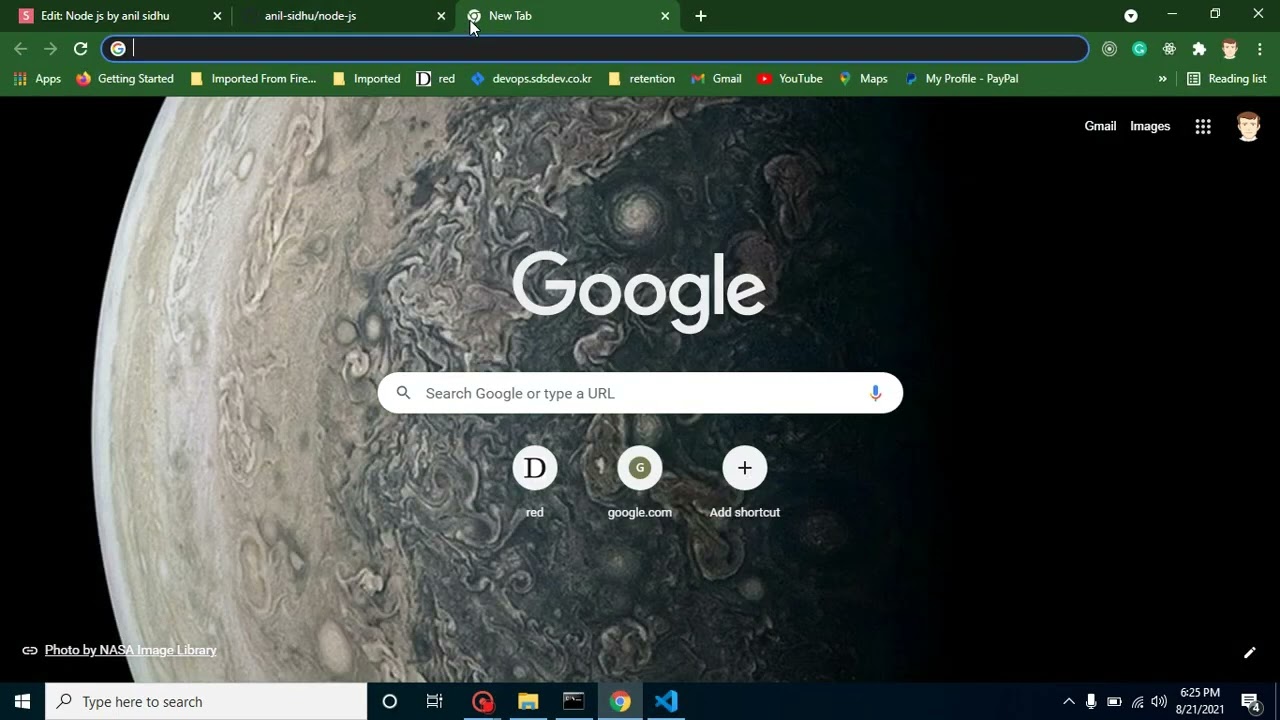Open the red shortcut tile
The width and height of the screenshot is (1280, 720).
tap(535, 482)
